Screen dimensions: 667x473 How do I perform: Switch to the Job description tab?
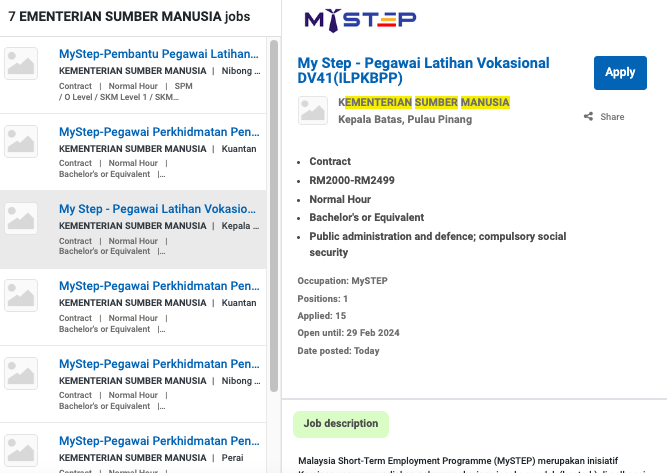(340, 424)
